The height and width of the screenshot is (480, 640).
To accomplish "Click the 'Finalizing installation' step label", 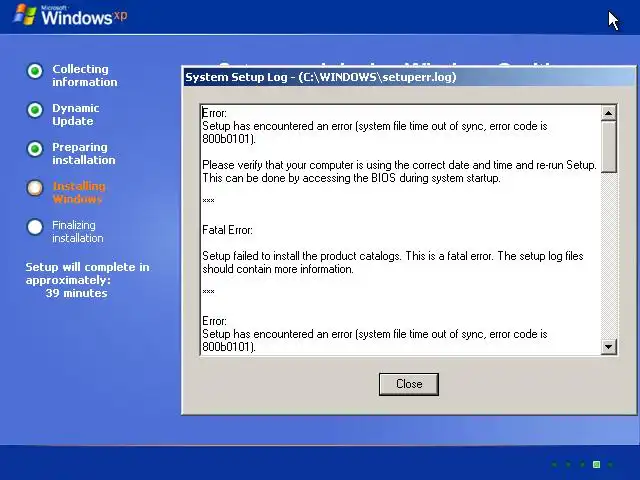I will click(78, 231).
